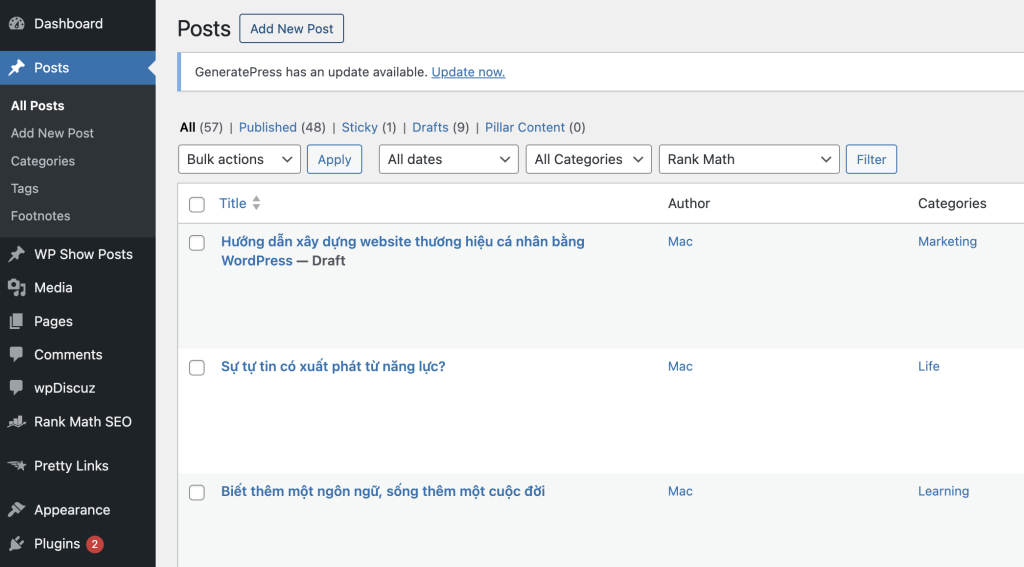
Task: Open Pages via its sidebar icon
Action: pyautogui.click(x=17, y=322)
